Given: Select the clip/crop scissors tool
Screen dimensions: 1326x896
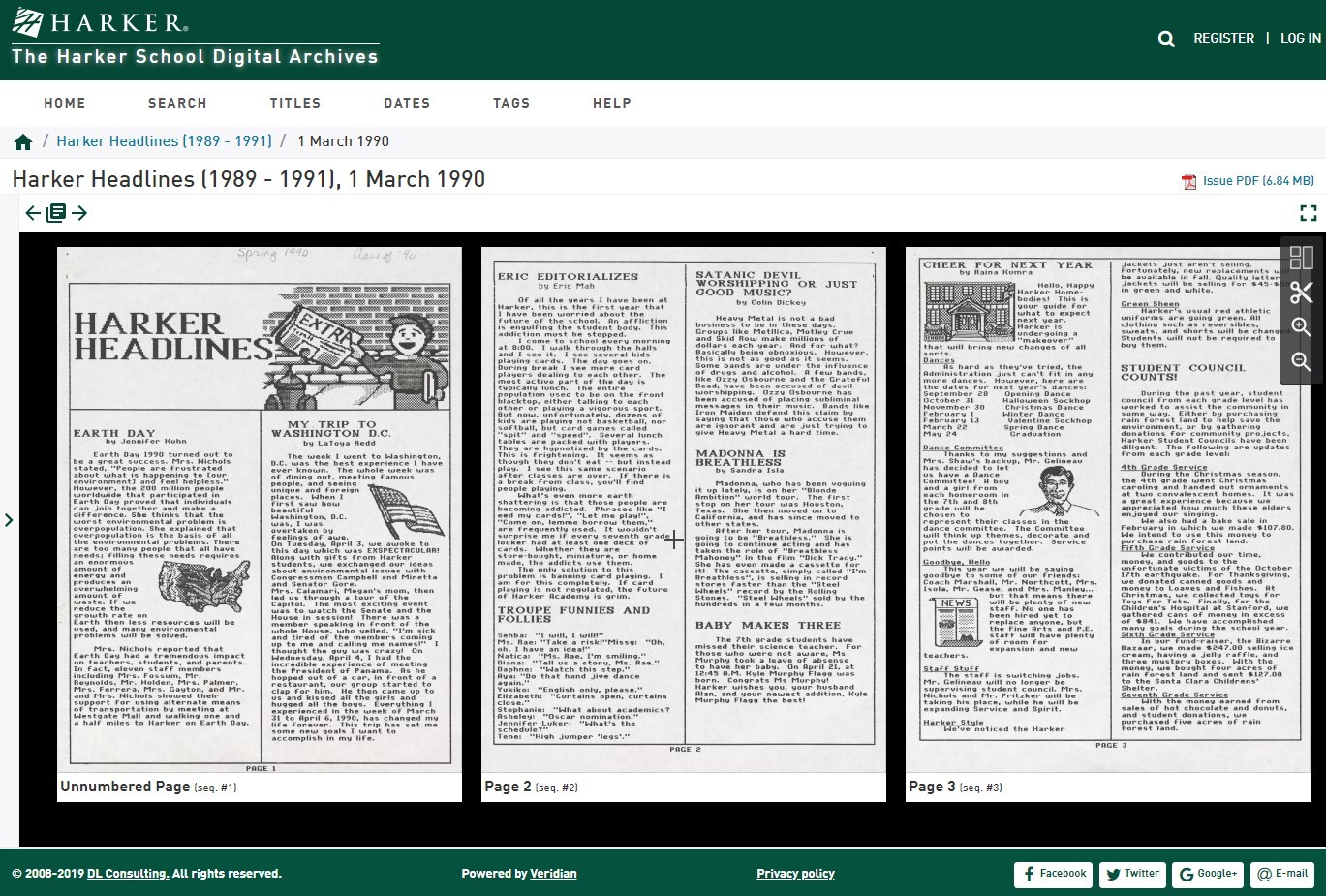Looking at the screenshot, I should click(1302, 293).
